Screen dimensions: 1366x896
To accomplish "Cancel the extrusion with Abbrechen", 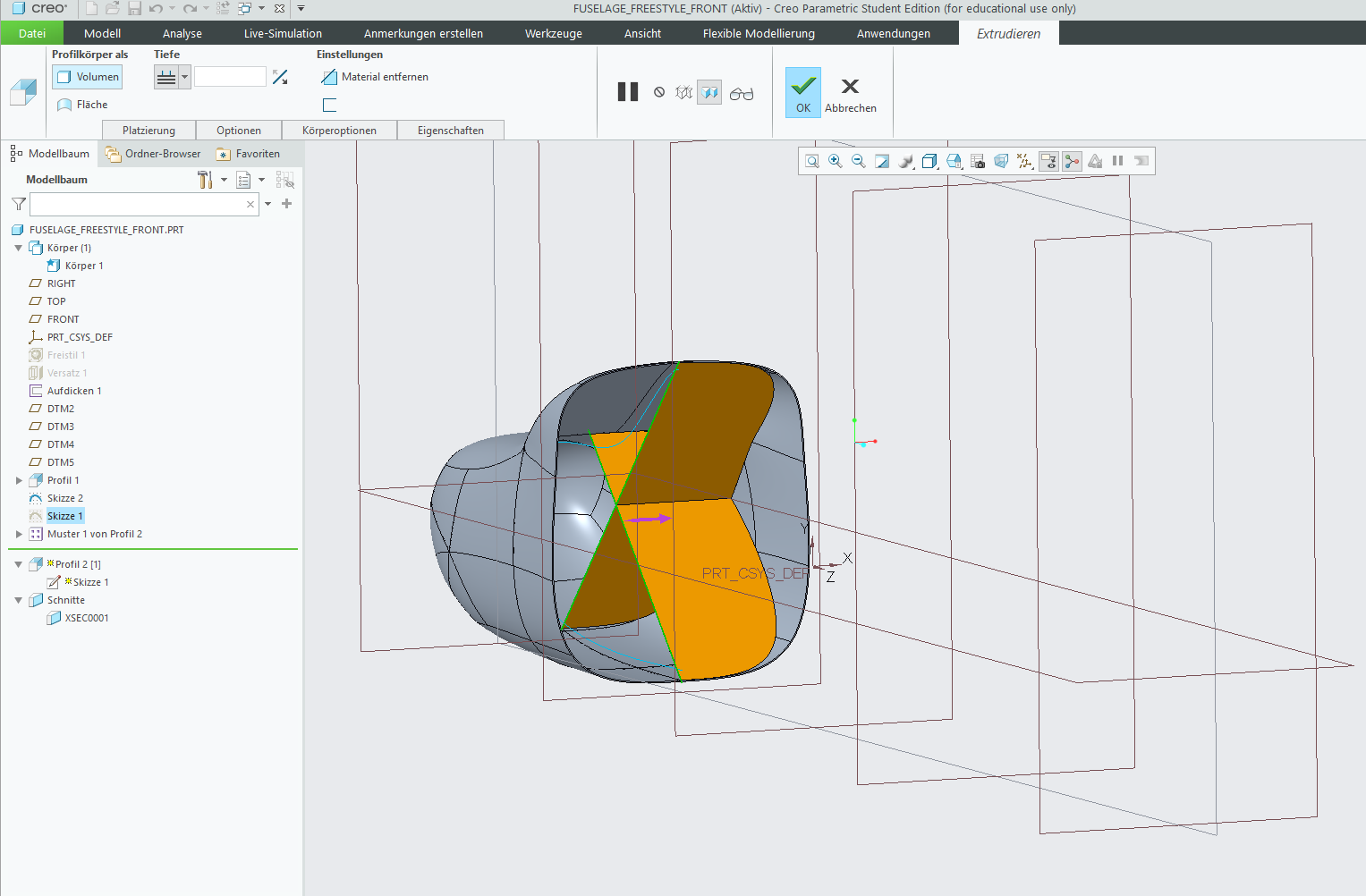I will coord(850,92).
